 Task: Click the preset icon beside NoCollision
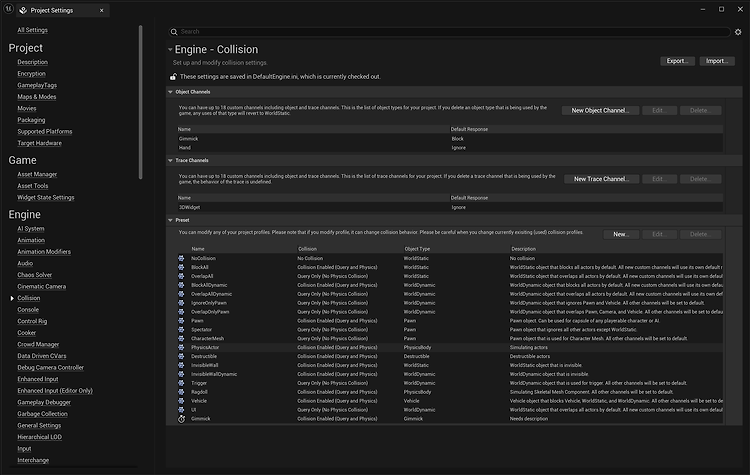(181, 258)
